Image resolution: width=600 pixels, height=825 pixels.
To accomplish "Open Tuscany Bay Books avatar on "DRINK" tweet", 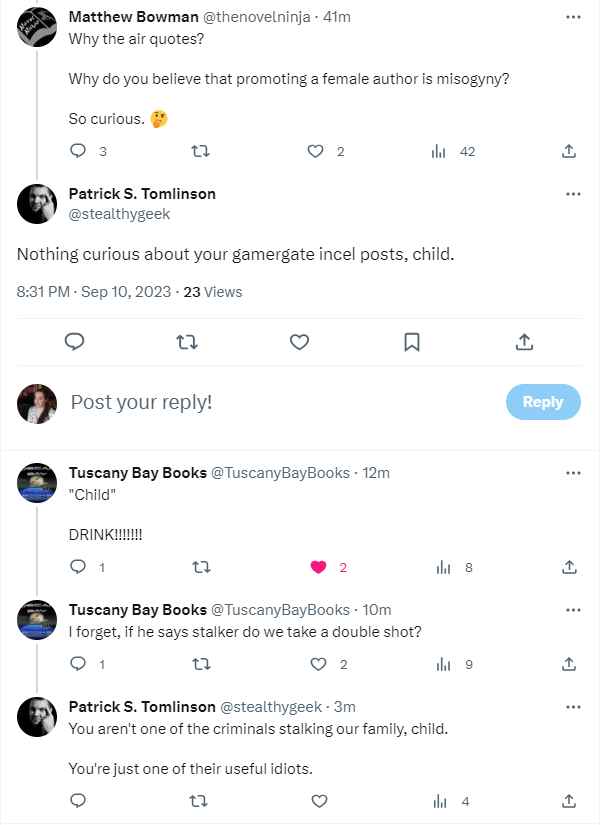I will click(x=37, y=482).
